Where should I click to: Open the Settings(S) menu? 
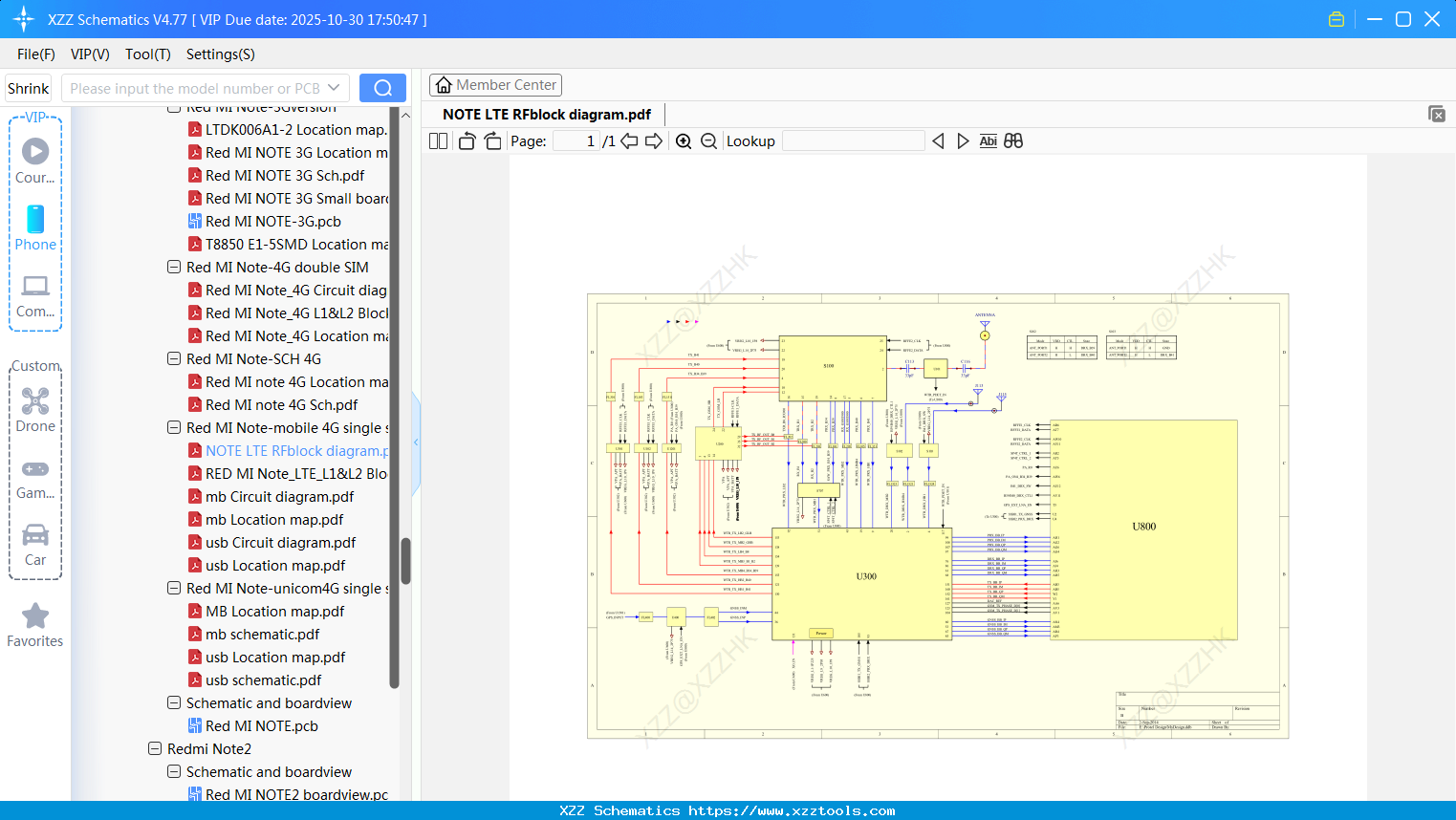(220, 54)
